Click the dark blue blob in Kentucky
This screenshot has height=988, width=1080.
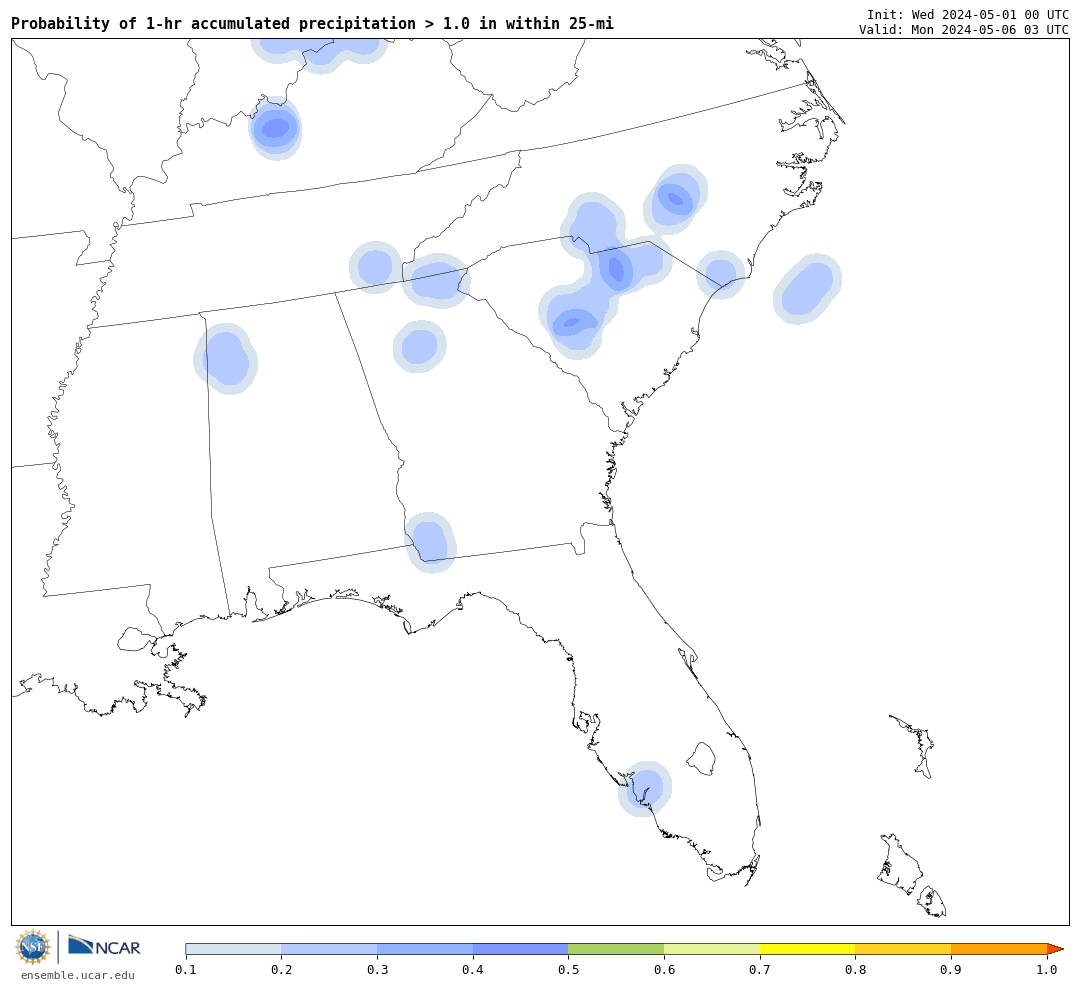pos(275,128)
